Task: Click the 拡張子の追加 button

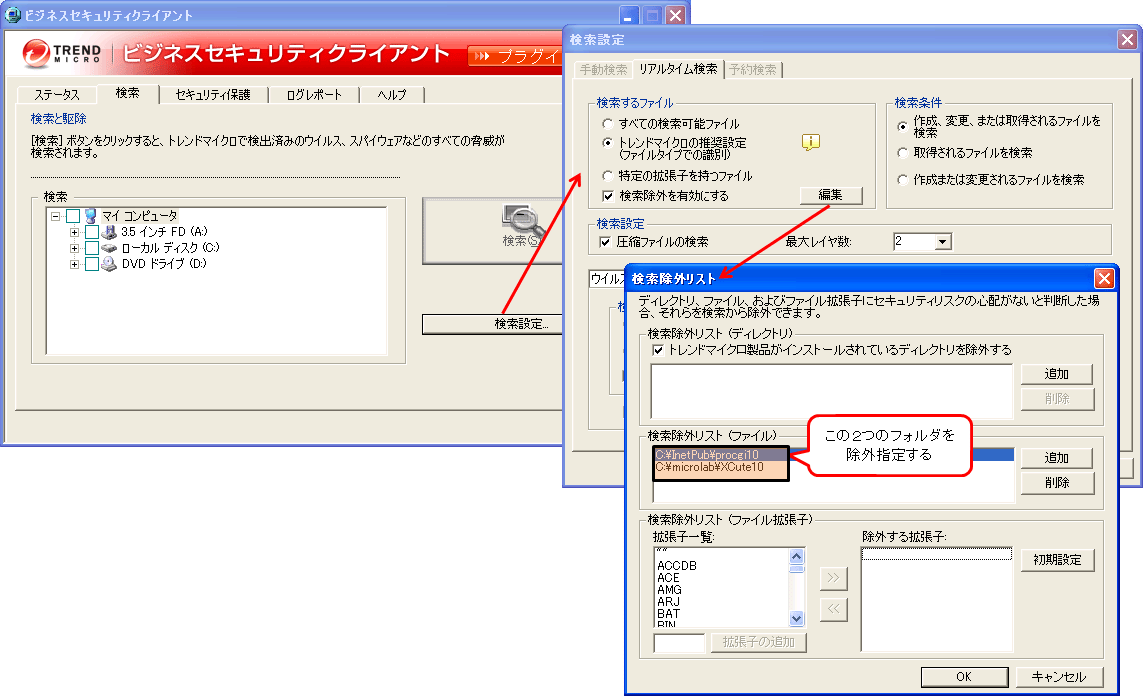Action: (x=759, y=642)
